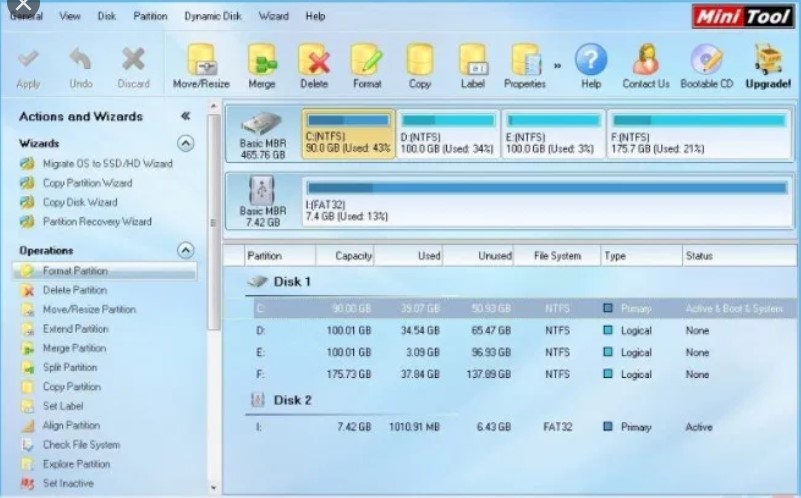Sort by the Unused column header
The width and height of the screenshot is (801, 498).
coord(479,255)
